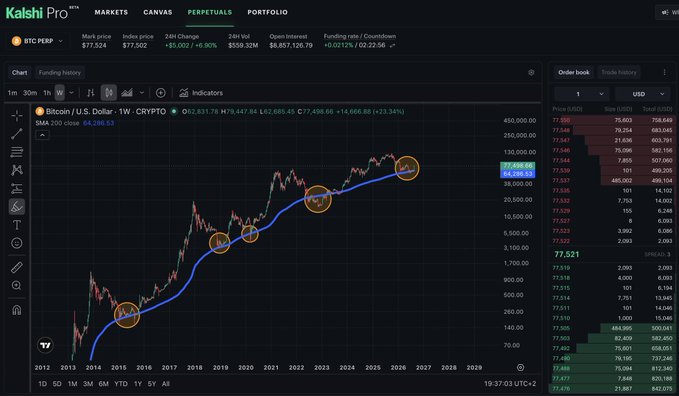The width and height of the screenshot is (679, 396).
Task: Activate the zoom in tool
Action: tap(17, 286)
